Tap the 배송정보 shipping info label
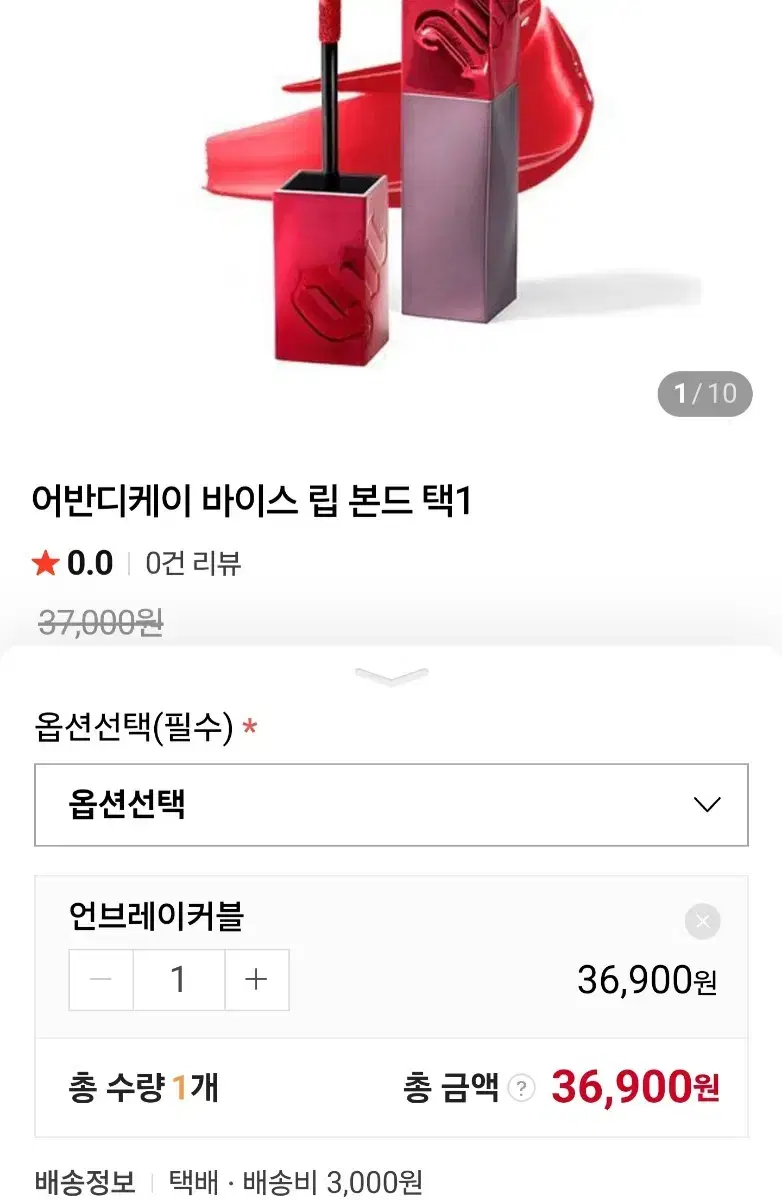Image resolution: width=782 pixels, height=1200 pixels. (85, 1183)
